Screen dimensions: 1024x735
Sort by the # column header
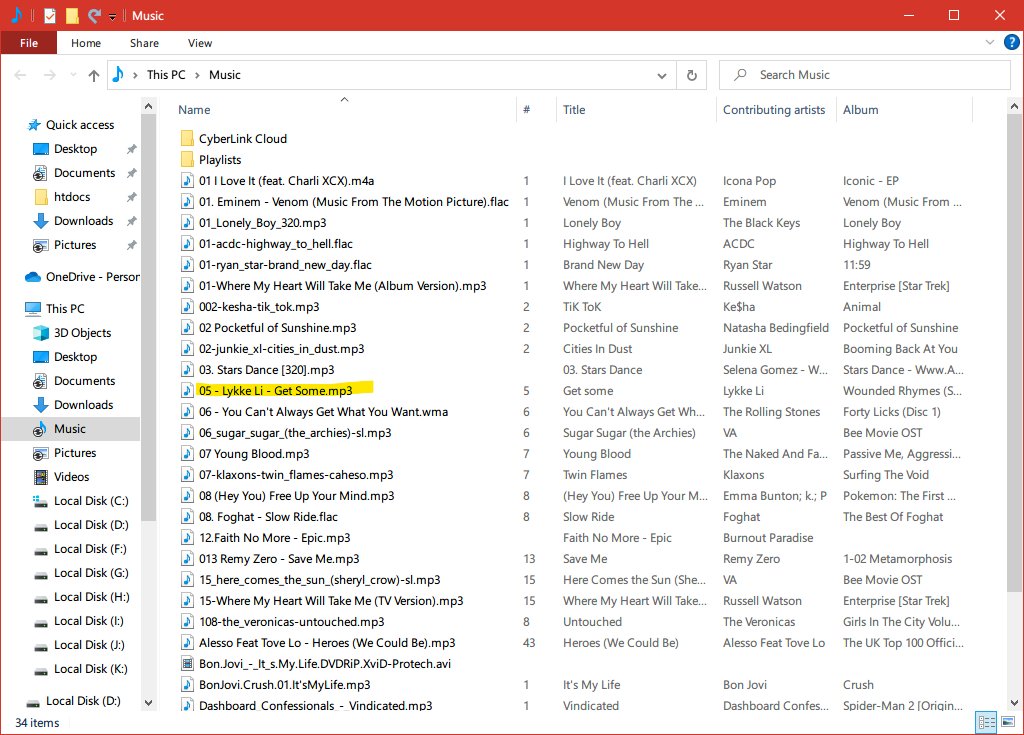[x=526, y=110]
